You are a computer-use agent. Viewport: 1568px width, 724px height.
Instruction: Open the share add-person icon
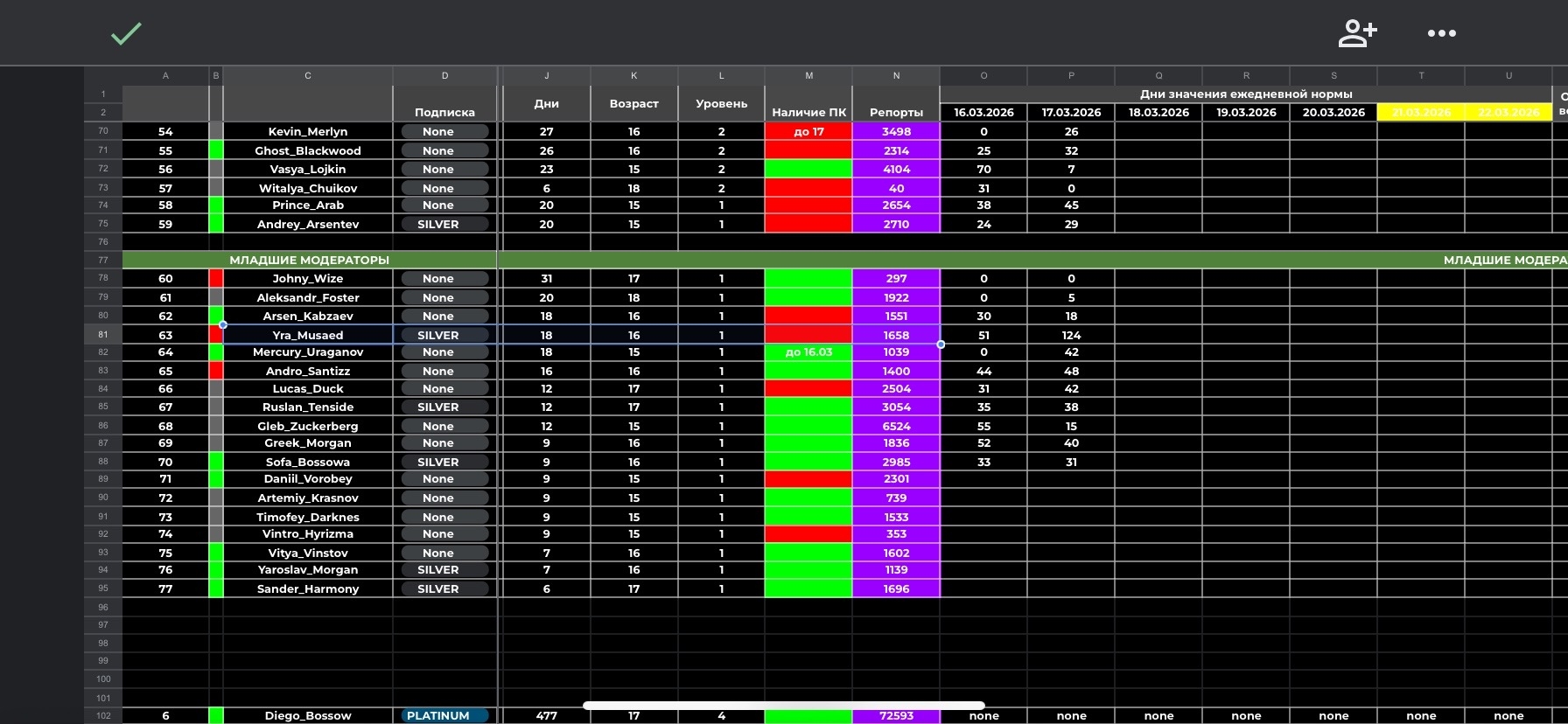click(x=1357, y=33)
